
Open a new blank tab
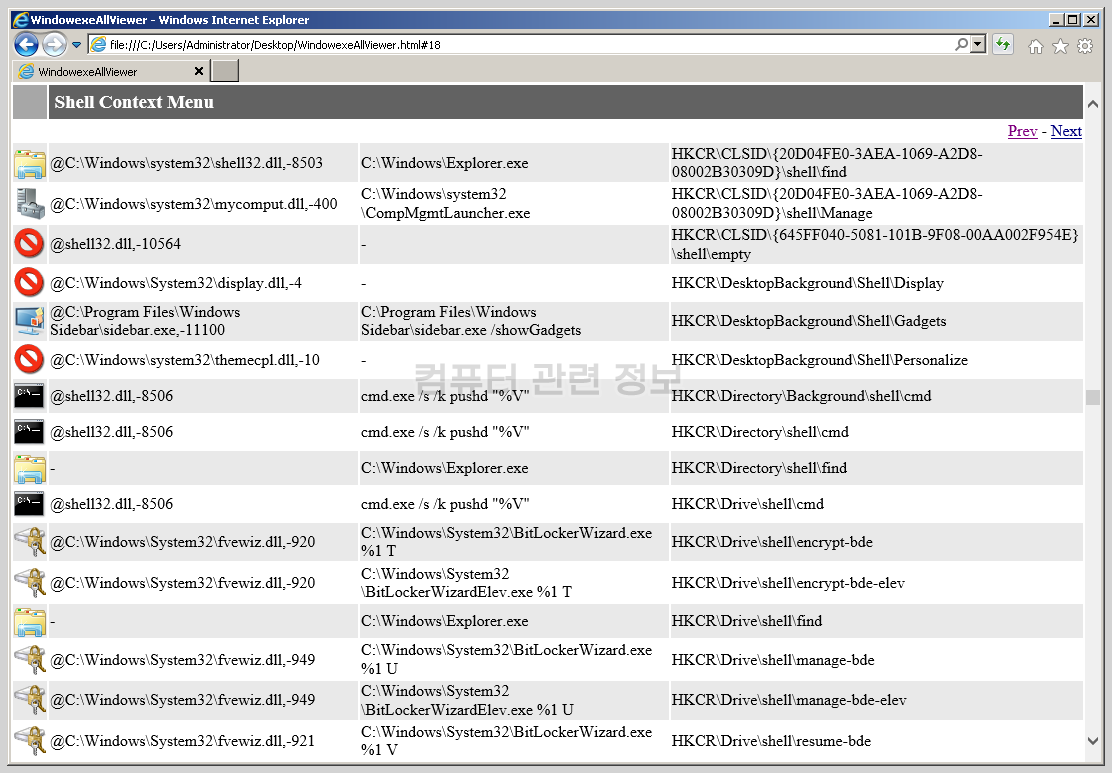226,71
